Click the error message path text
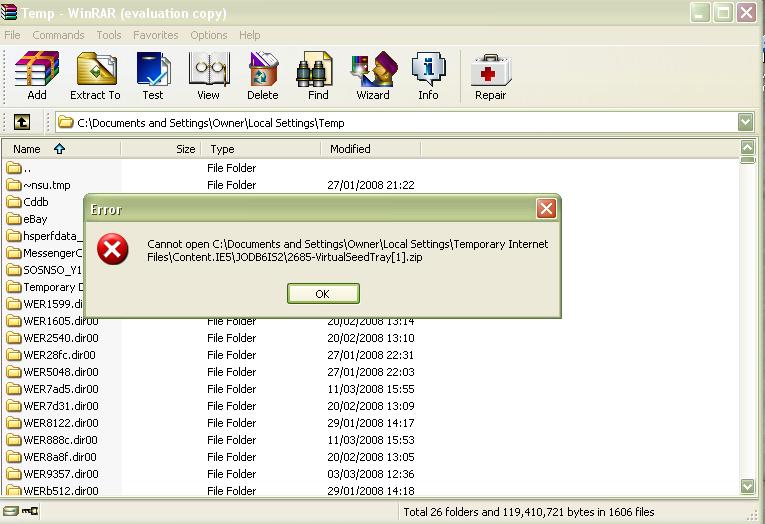The image size is (765, 524). (x=347, y=250)
